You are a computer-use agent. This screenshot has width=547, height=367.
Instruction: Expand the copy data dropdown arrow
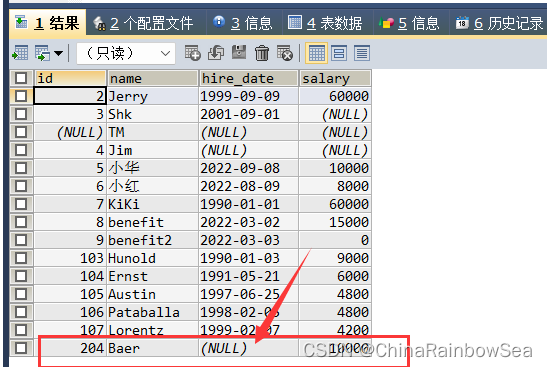(x=58, y=53)
